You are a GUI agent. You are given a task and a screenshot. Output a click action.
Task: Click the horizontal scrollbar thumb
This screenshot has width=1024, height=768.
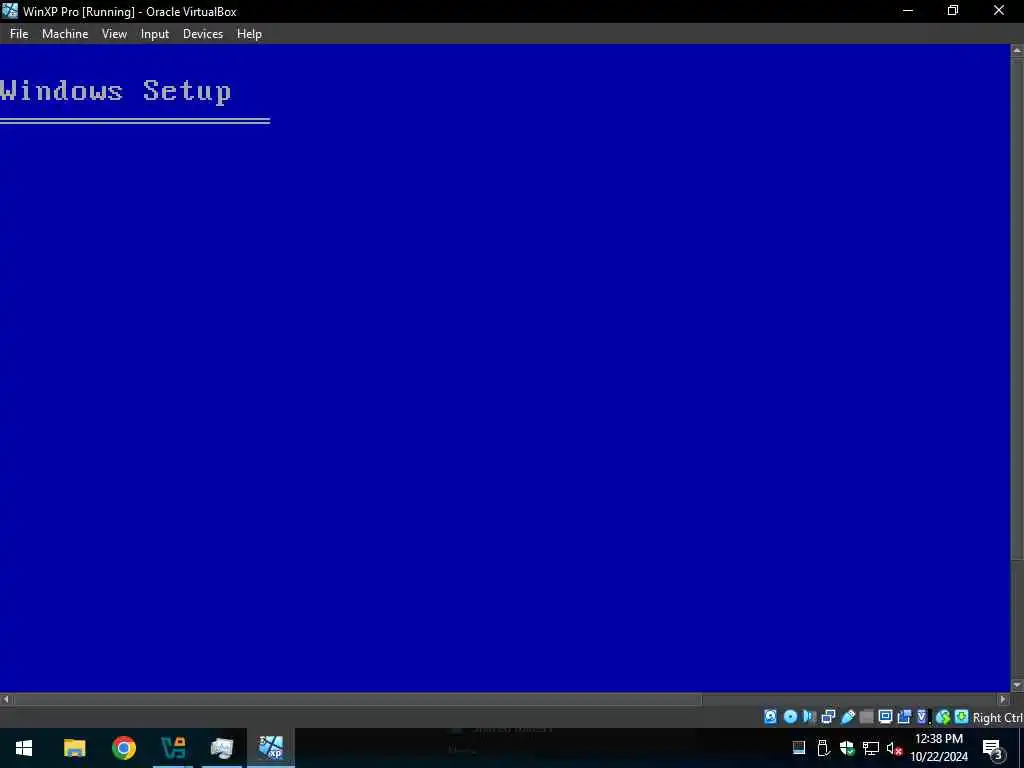point(357,699)
